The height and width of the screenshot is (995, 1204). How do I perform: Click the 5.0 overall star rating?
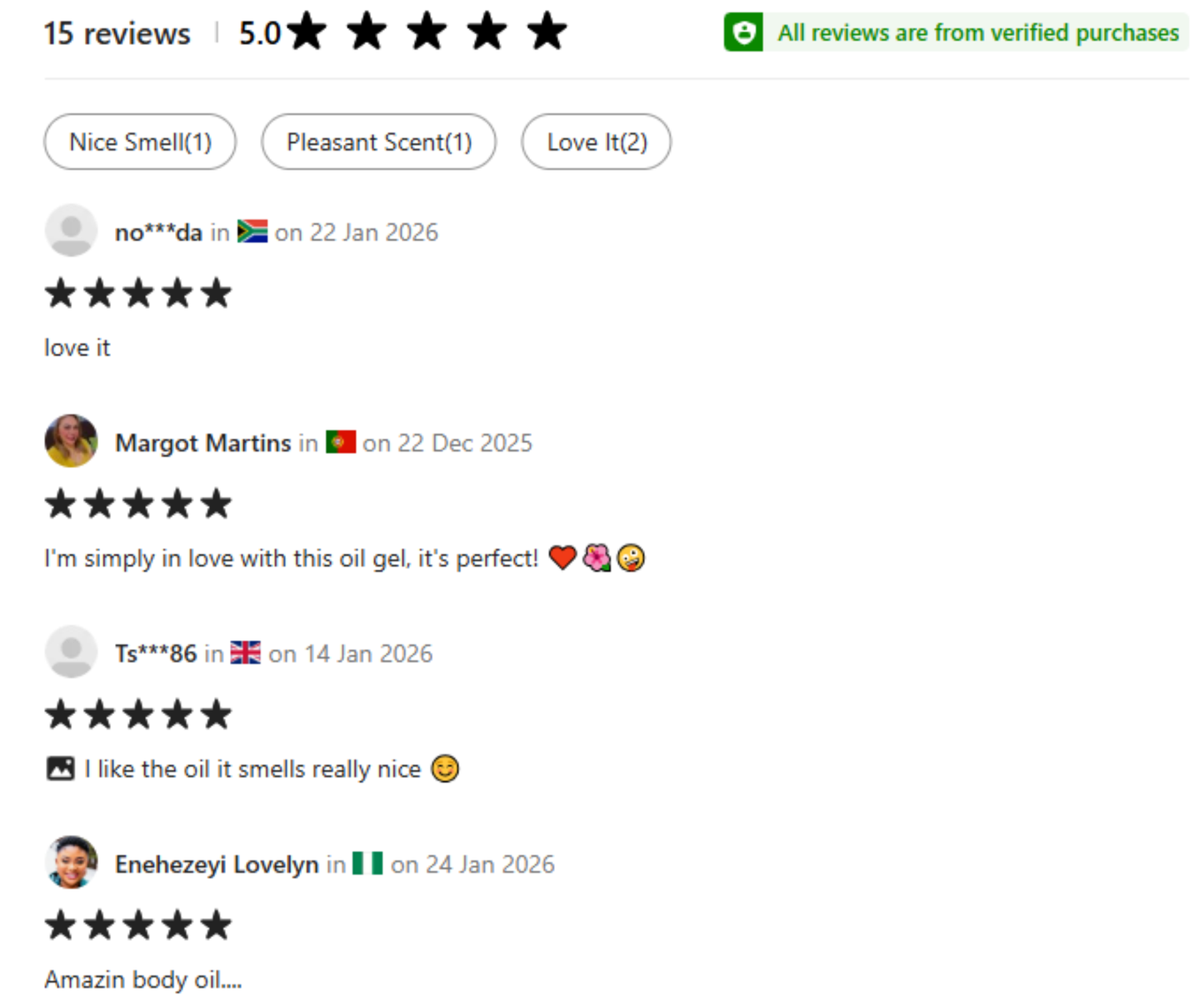click(403, 32)
